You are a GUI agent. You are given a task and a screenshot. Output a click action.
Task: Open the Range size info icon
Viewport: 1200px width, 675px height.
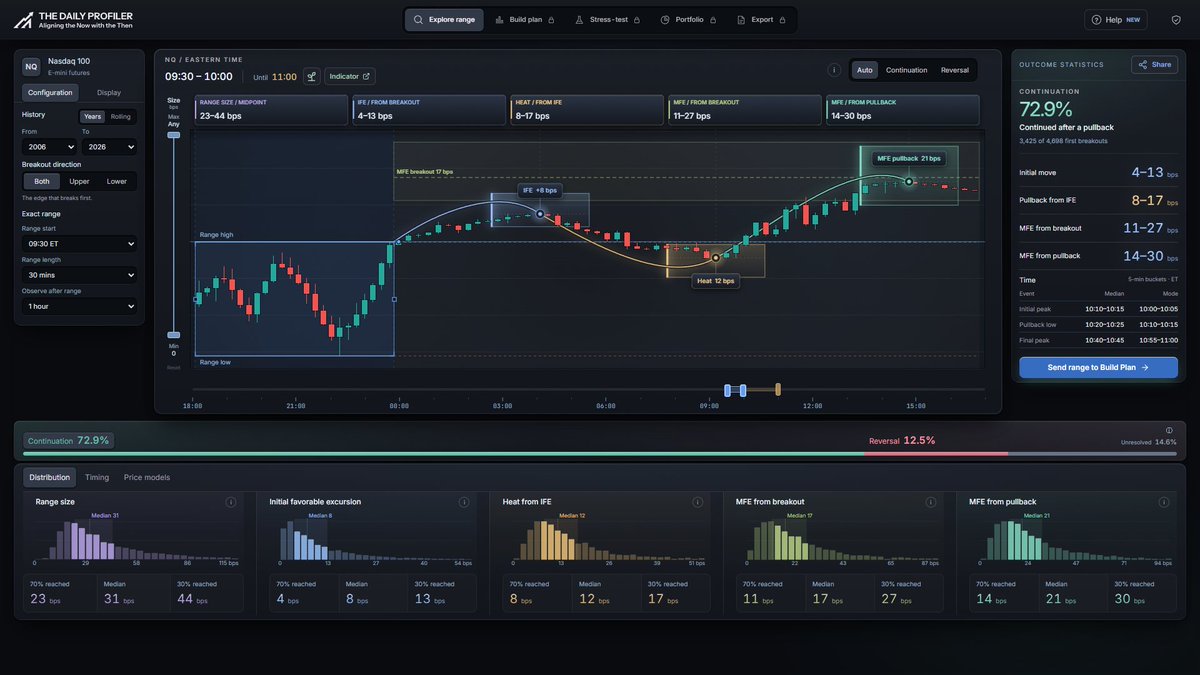230,502
